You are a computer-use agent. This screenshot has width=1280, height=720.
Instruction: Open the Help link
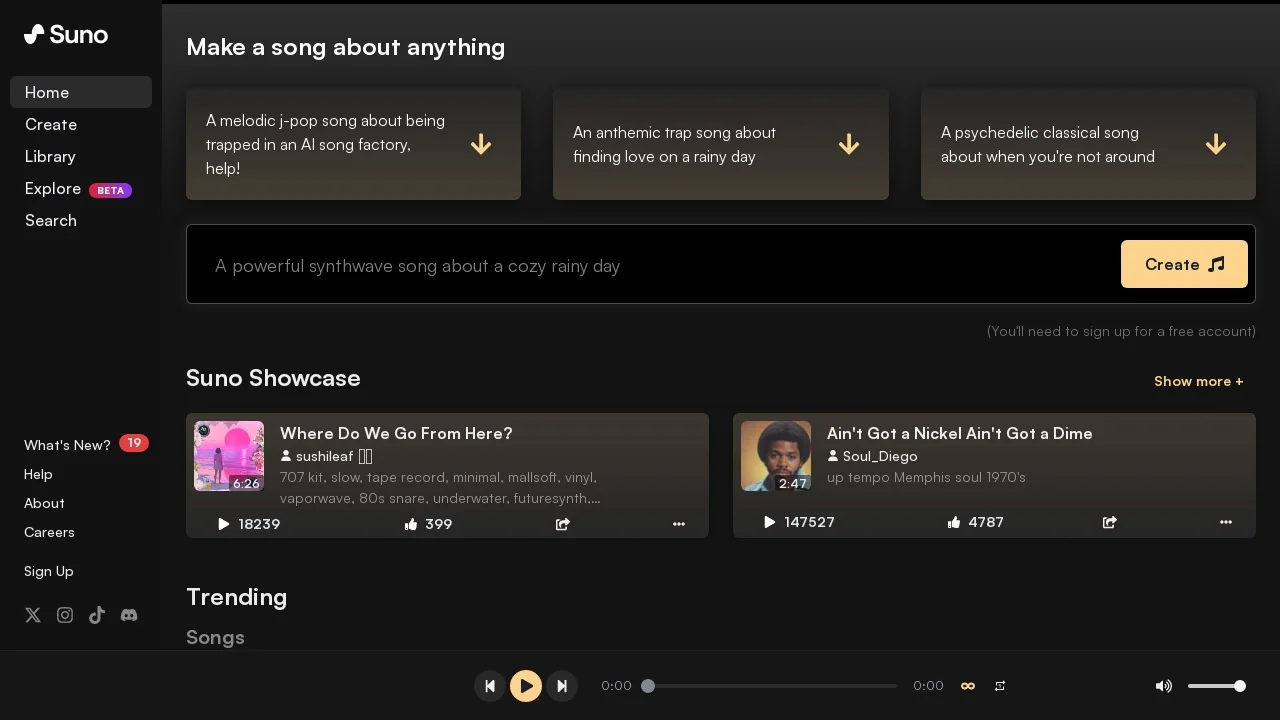click(38, 474)
